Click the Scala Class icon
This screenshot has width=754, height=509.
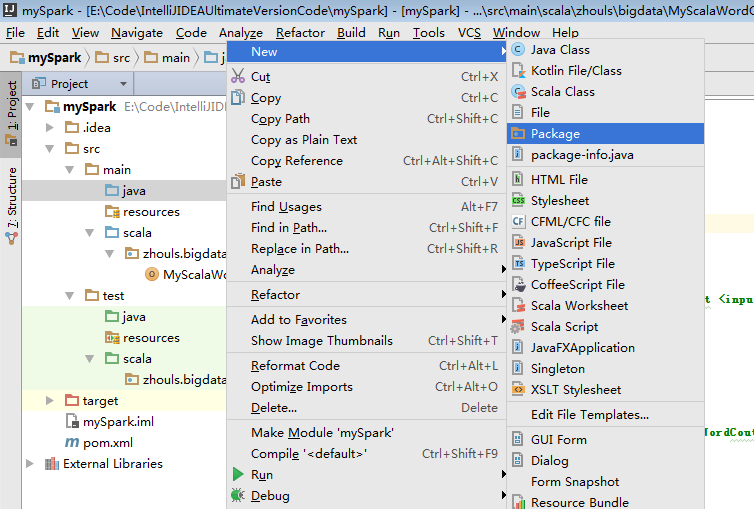click(x=518, y=91)
